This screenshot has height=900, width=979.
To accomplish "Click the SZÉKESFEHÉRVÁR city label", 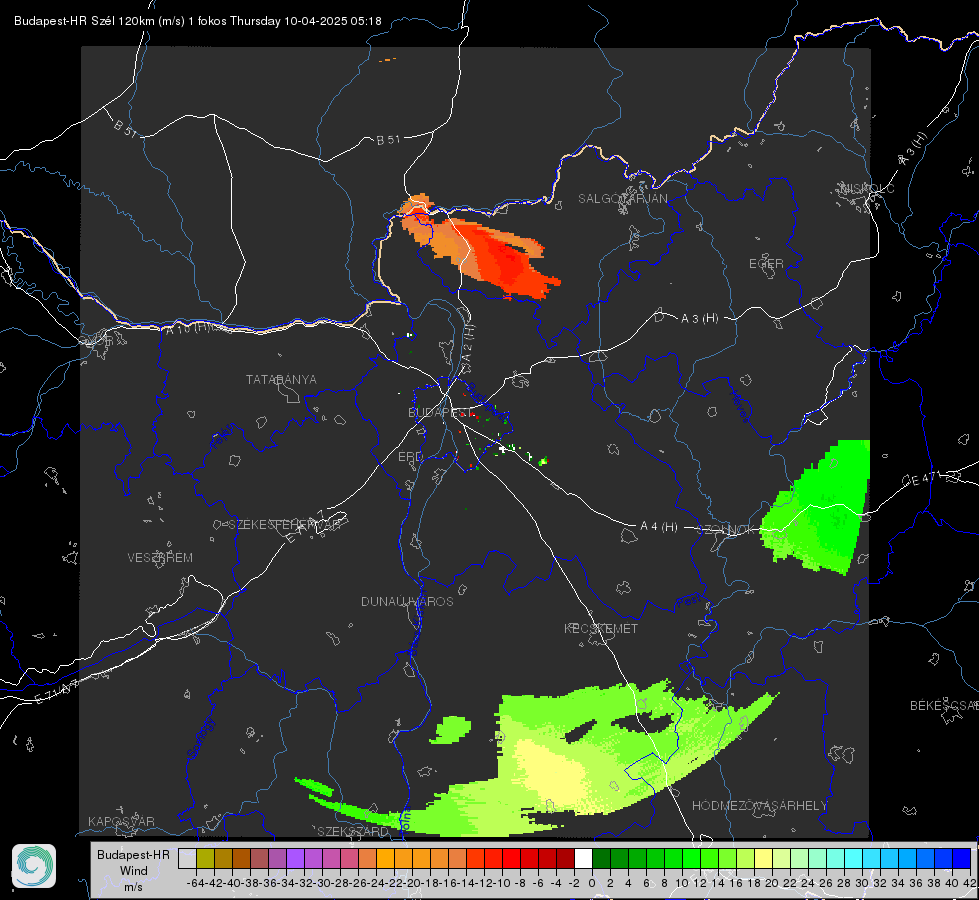I will (x=284, y=525).
